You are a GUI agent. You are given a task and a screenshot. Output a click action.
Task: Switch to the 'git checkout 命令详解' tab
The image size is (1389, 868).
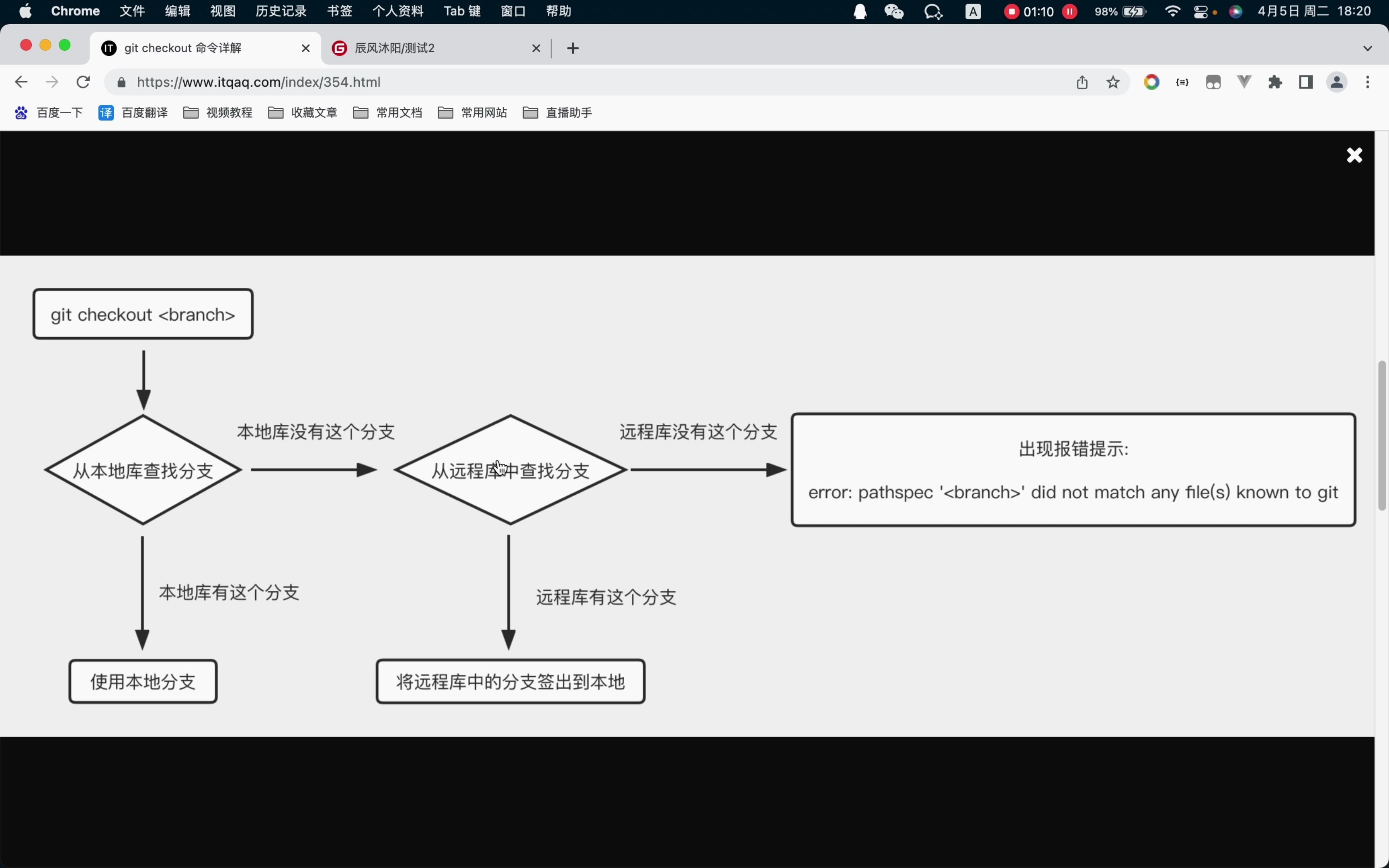205,48
